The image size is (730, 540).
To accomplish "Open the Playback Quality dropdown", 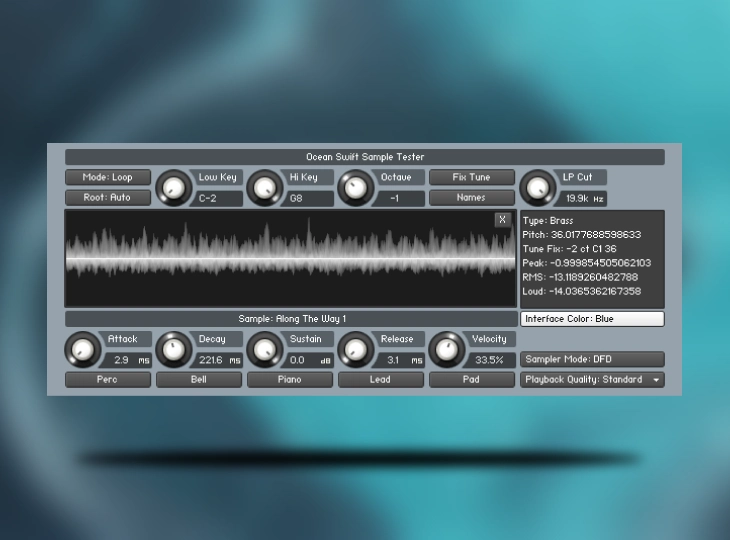I will coord(592,380).
